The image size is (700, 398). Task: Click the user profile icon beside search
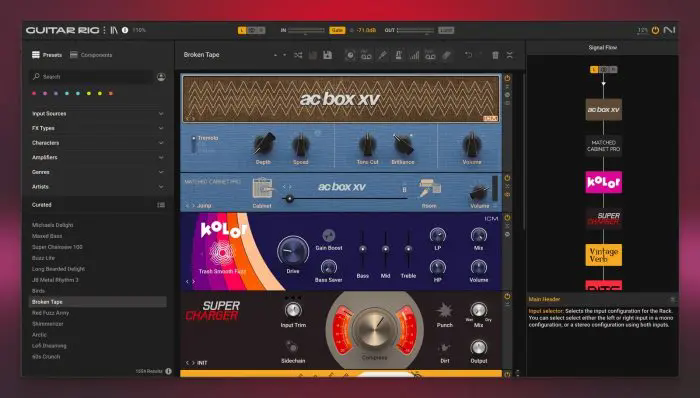[161, 77]
